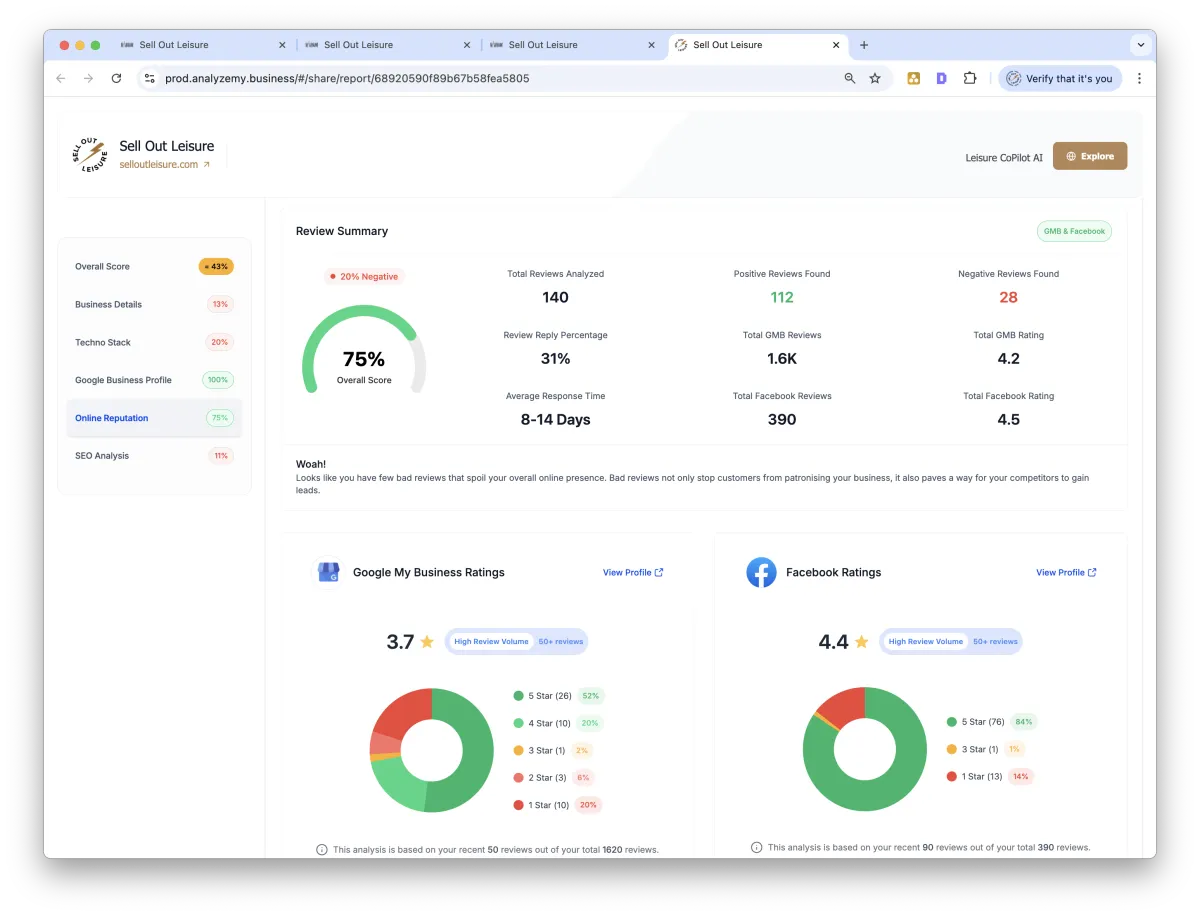Open the Extensions puzzle icon
This screenshot has width=1200, height=916.
click(969, 78)
